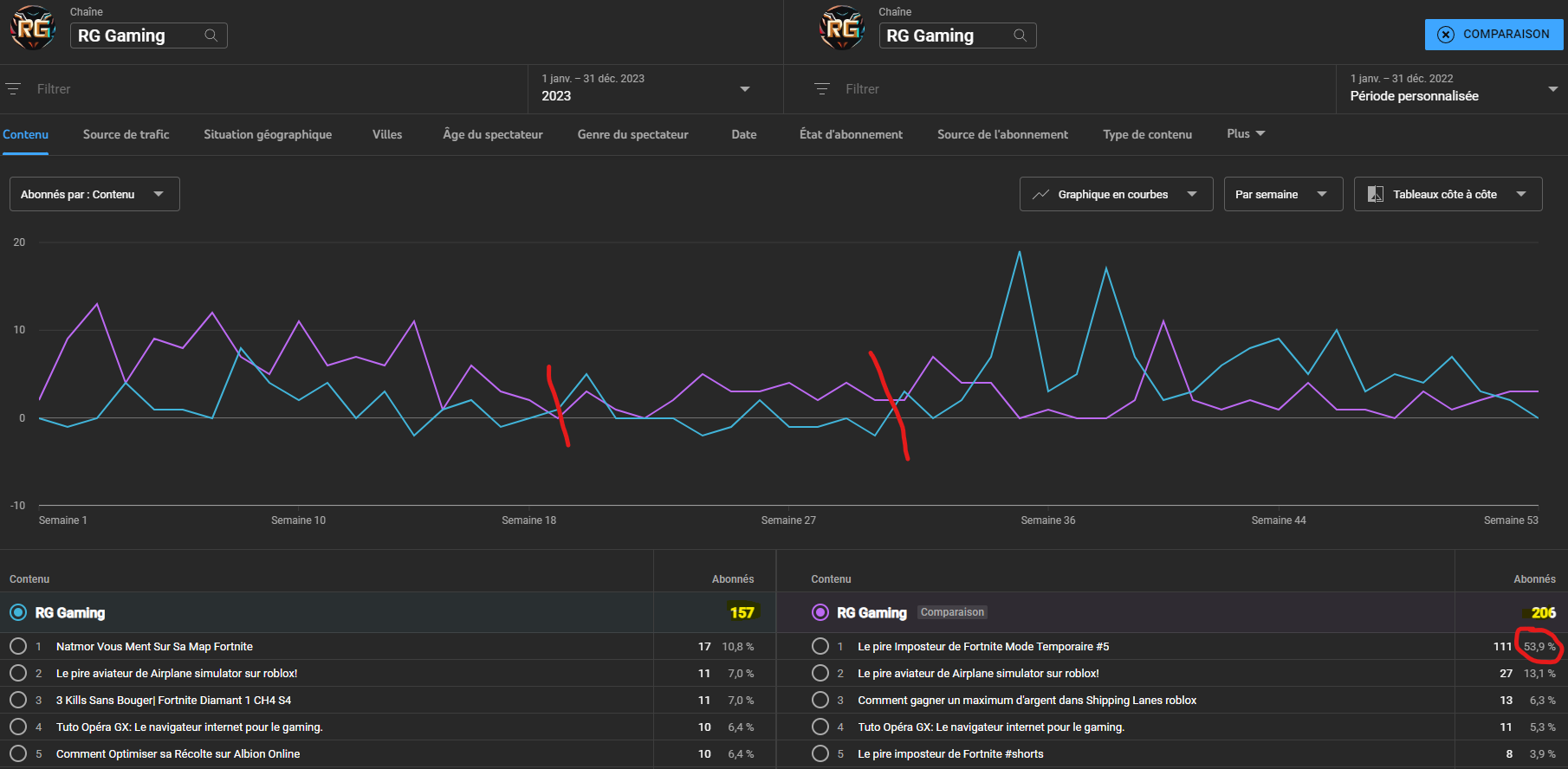Screen dimensions: 1568x769
Task: Select the radio in right table row 4
Action: point(820,727)
